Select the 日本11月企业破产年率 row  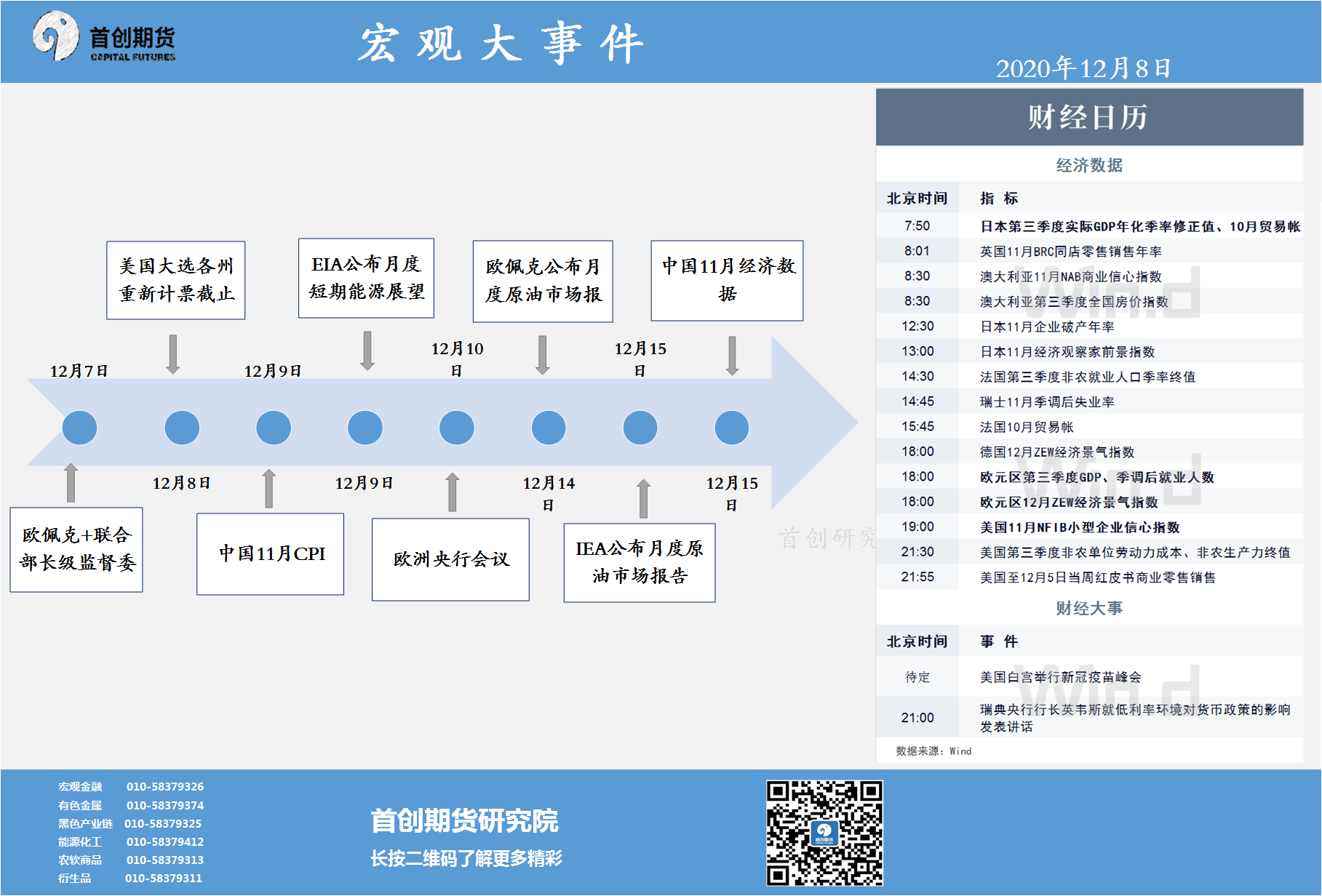click(1089, 327)
